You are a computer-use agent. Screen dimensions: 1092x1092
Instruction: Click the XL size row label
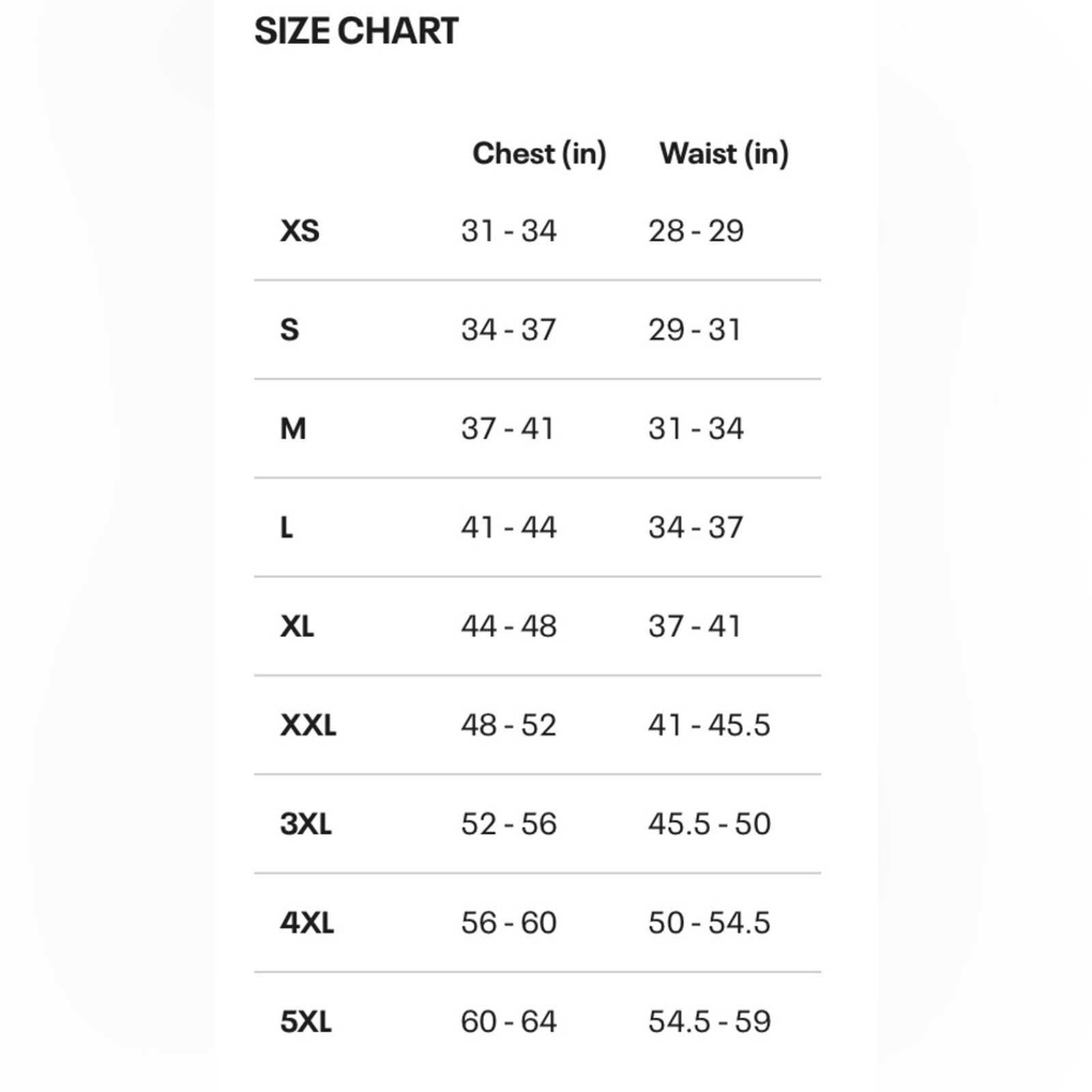(x=297, y=627)
